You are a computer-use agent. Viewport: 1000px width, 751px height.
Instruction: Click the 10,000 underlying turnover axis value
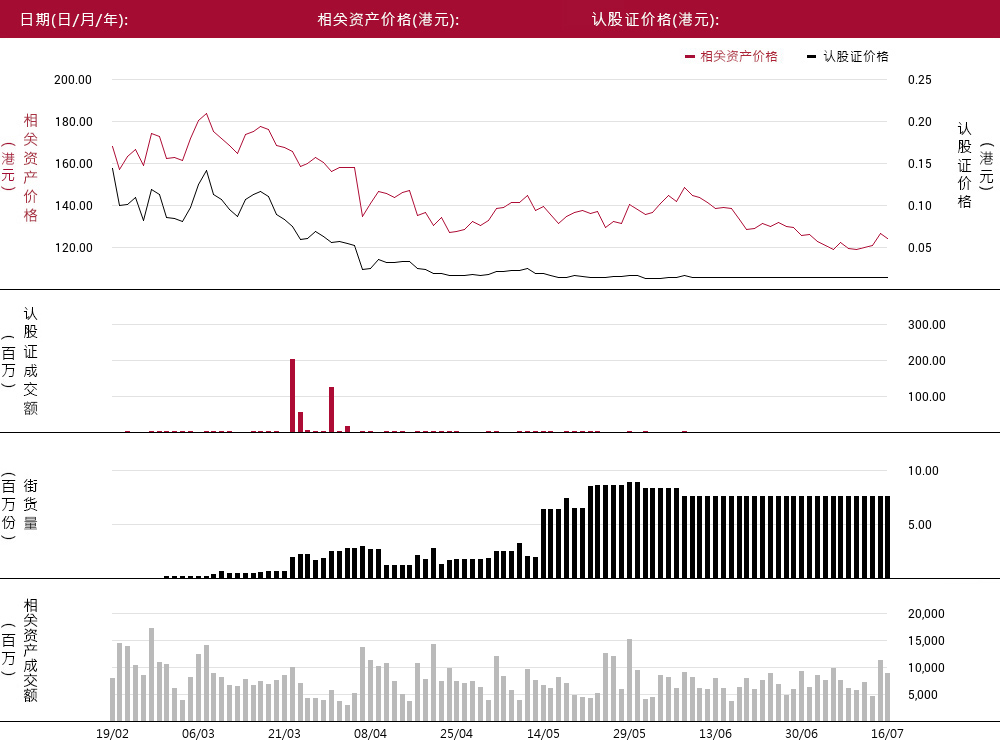(x=926, y=667)
